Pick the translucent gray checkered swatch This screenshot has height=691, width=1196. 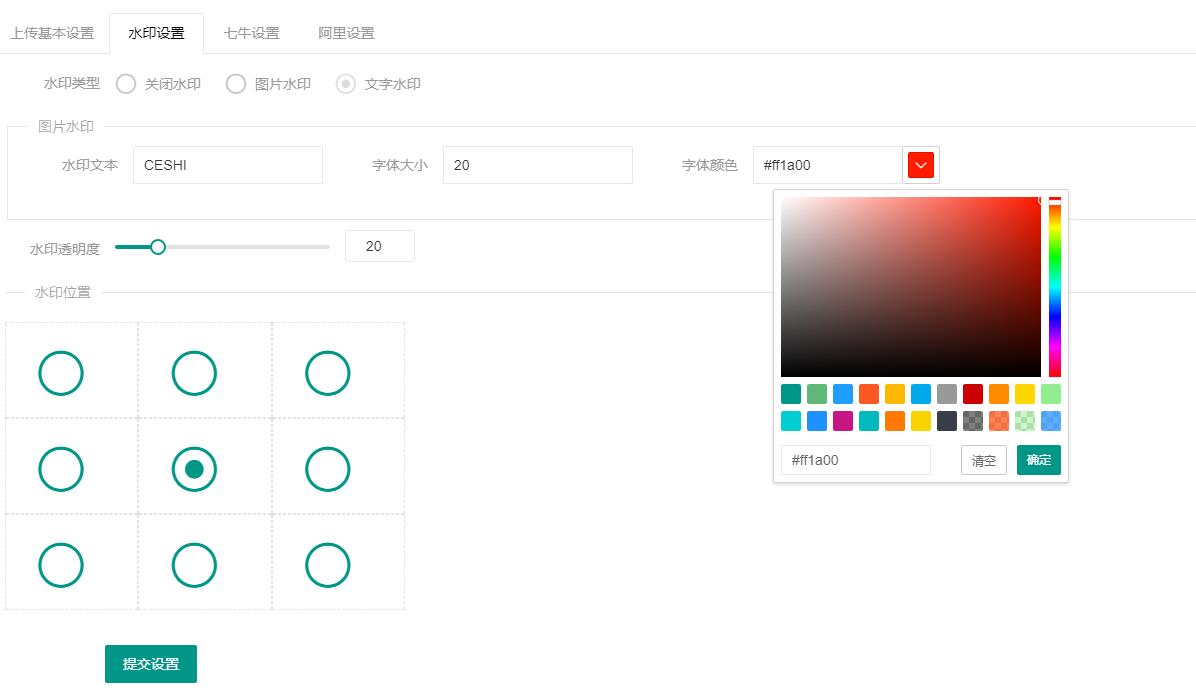click(x=973, y=420)
